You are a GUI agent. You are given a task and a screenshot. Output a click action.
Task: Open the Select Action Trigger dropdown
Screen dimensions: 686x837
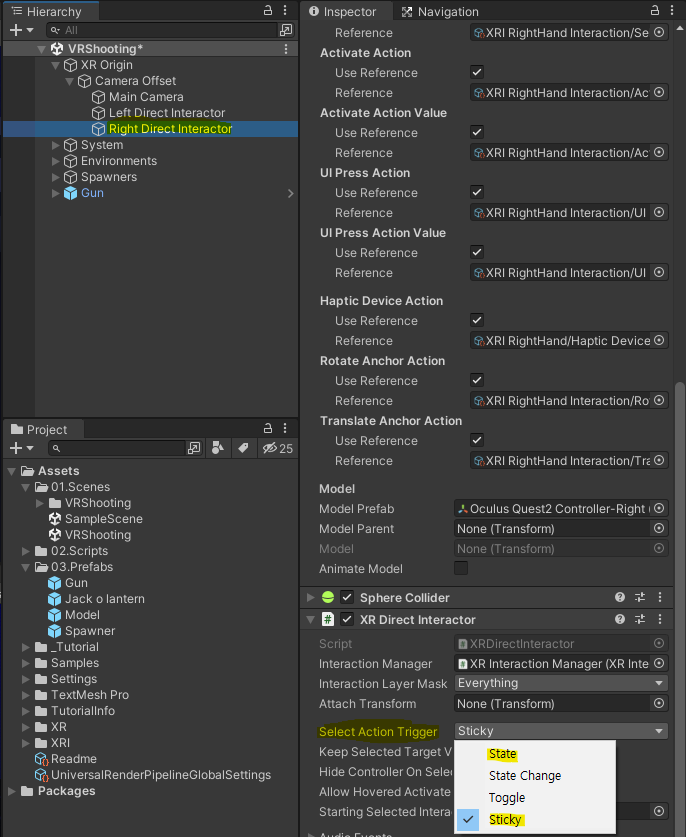click(561, 731)
